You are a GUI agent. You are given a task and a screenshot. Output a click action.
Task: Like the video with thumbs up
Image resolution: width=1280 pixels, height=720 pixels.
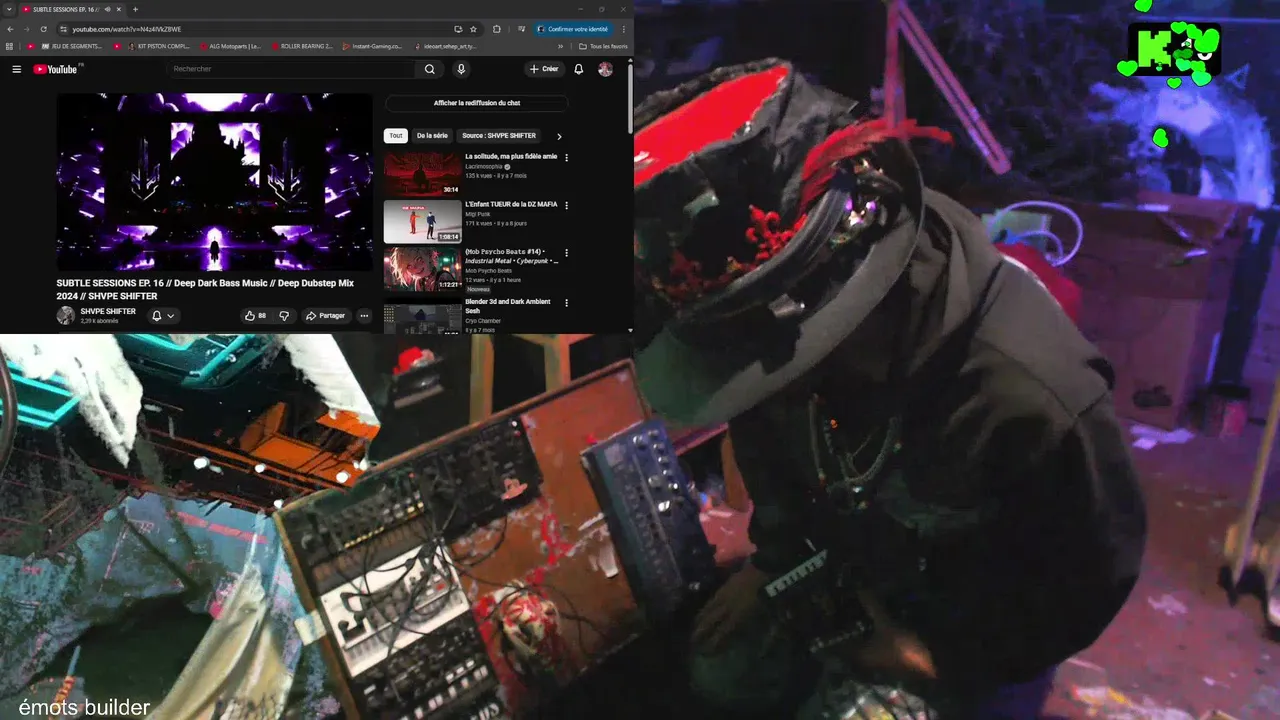pos(255,316)
